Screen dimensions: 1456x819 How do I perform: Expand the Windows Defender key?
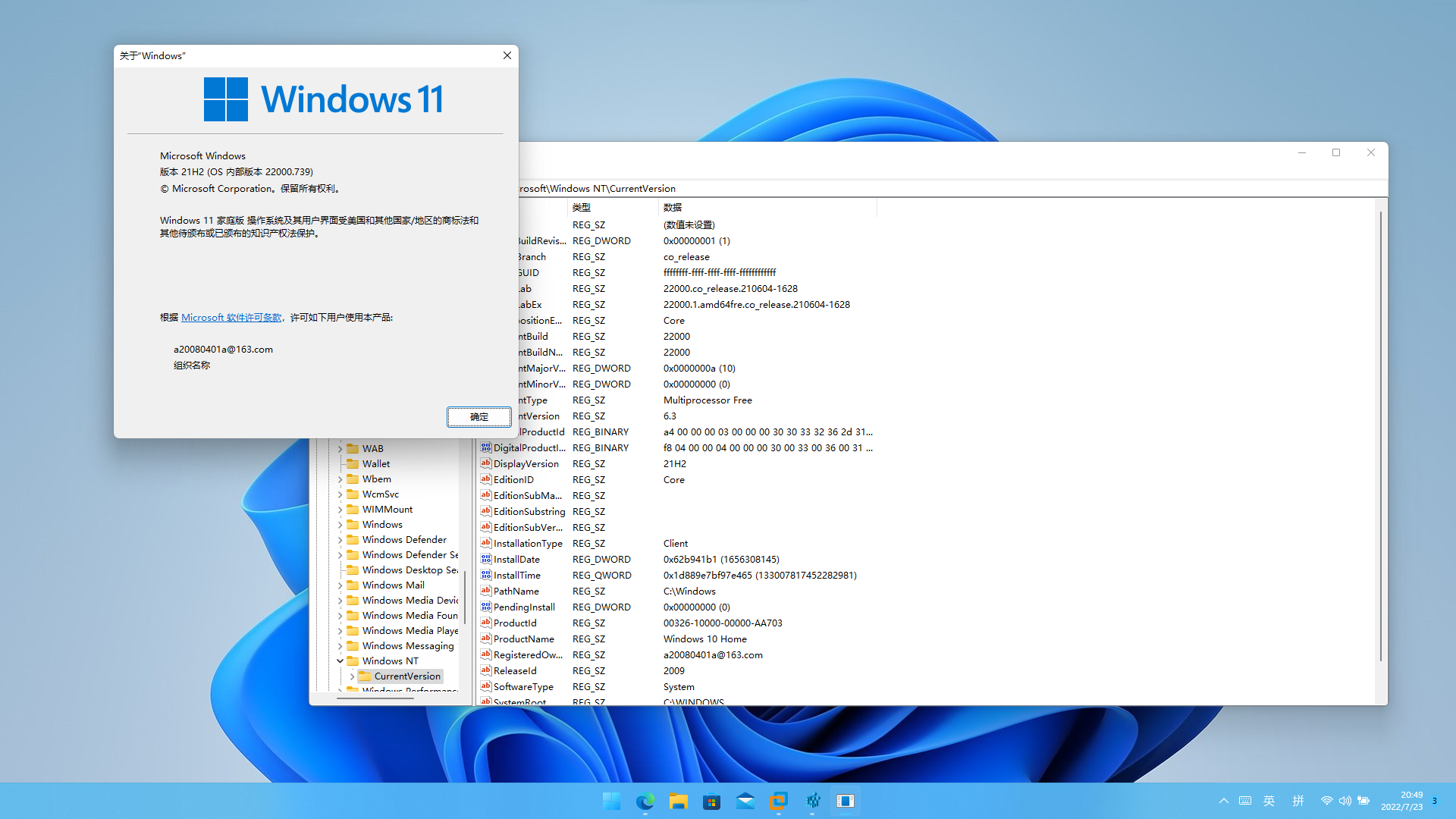coord(340,540)
